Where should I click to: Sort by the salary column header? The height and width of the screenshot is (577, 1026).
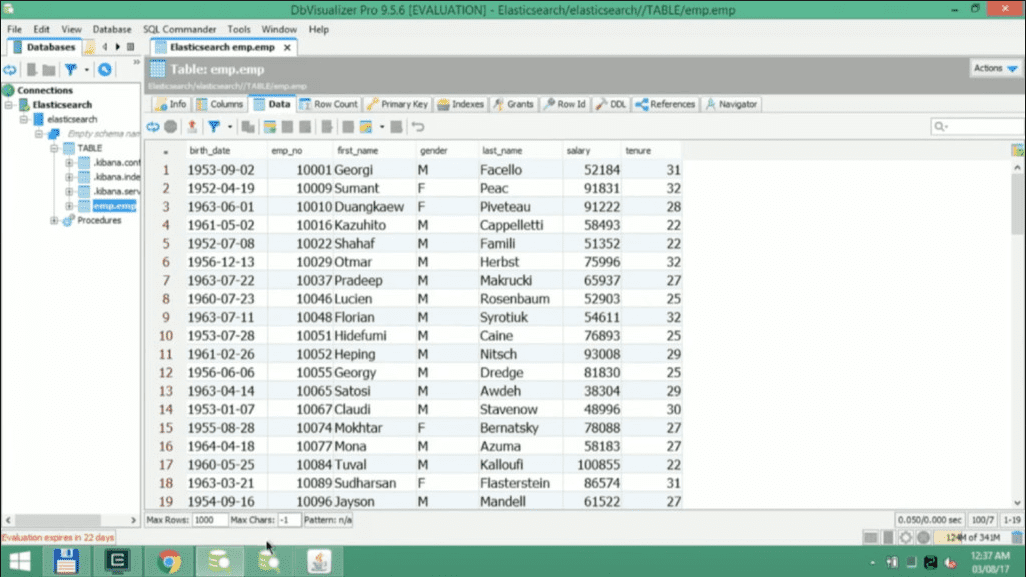click(x=578, y=150)
